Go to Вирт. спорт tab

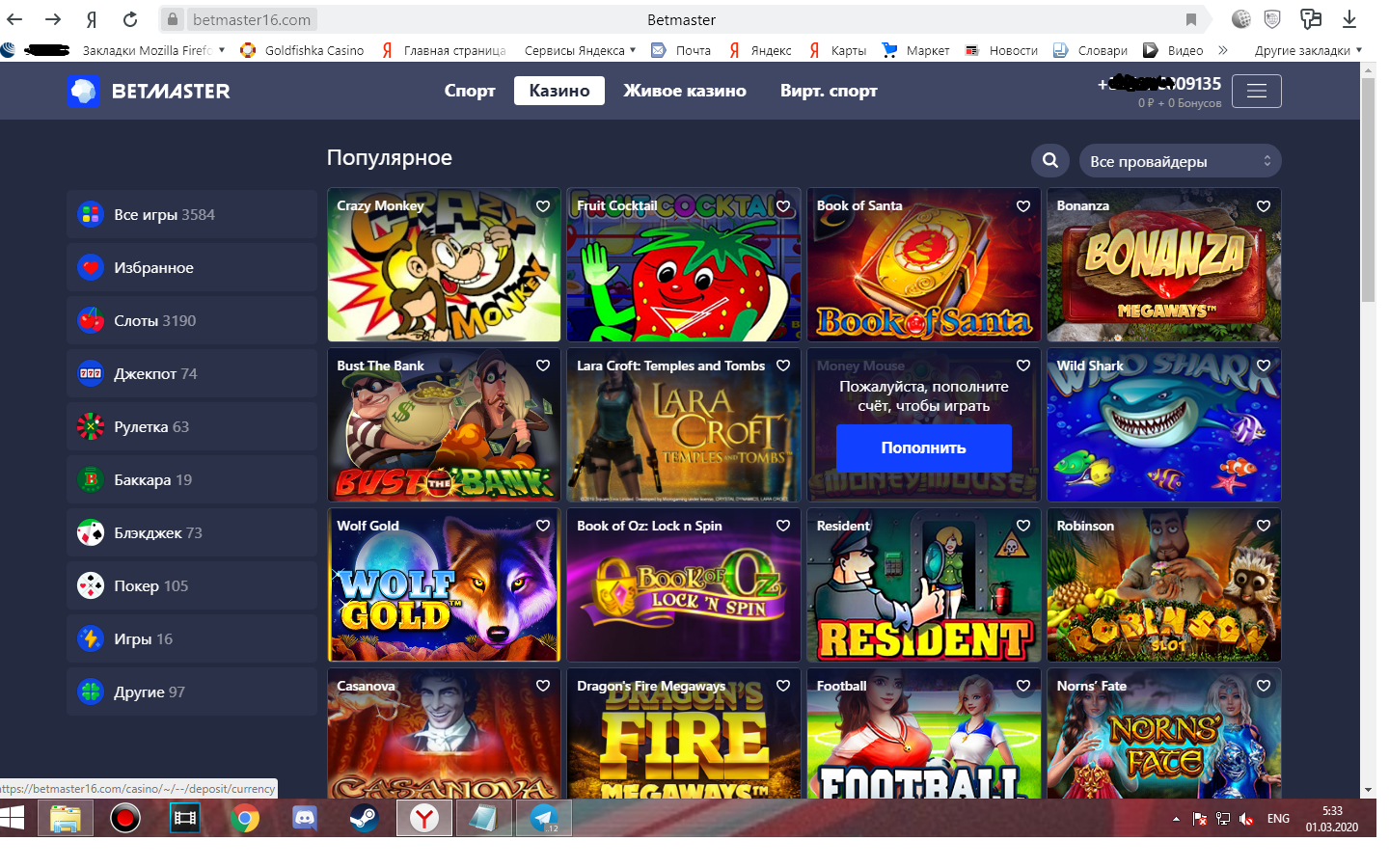pos(829,91)
